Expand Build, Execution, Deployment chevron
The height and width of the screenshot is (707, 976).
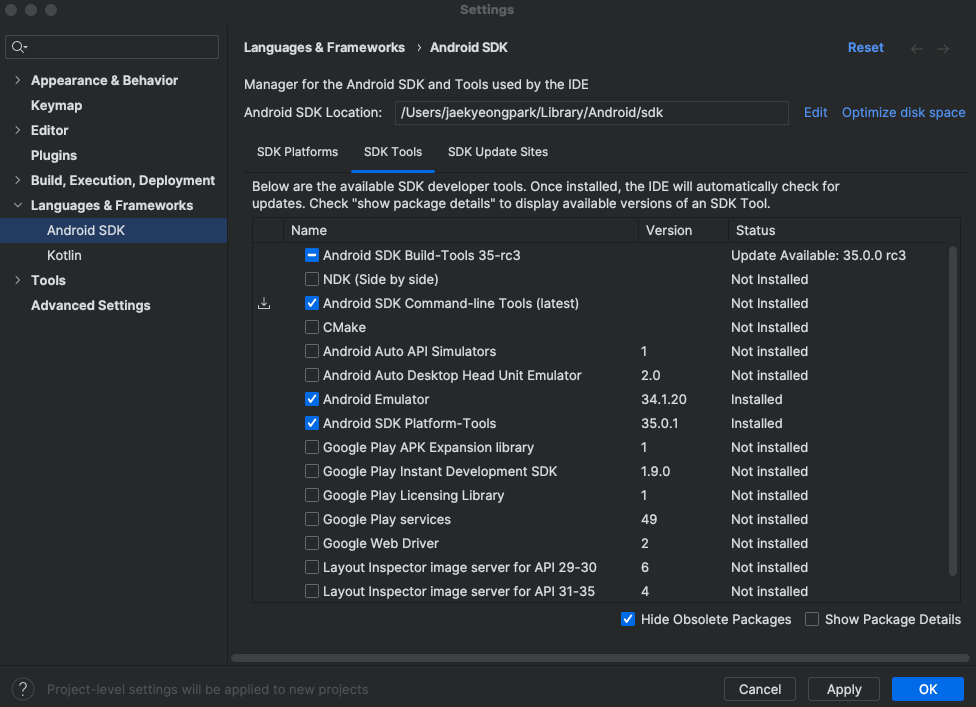pos(17,180)
